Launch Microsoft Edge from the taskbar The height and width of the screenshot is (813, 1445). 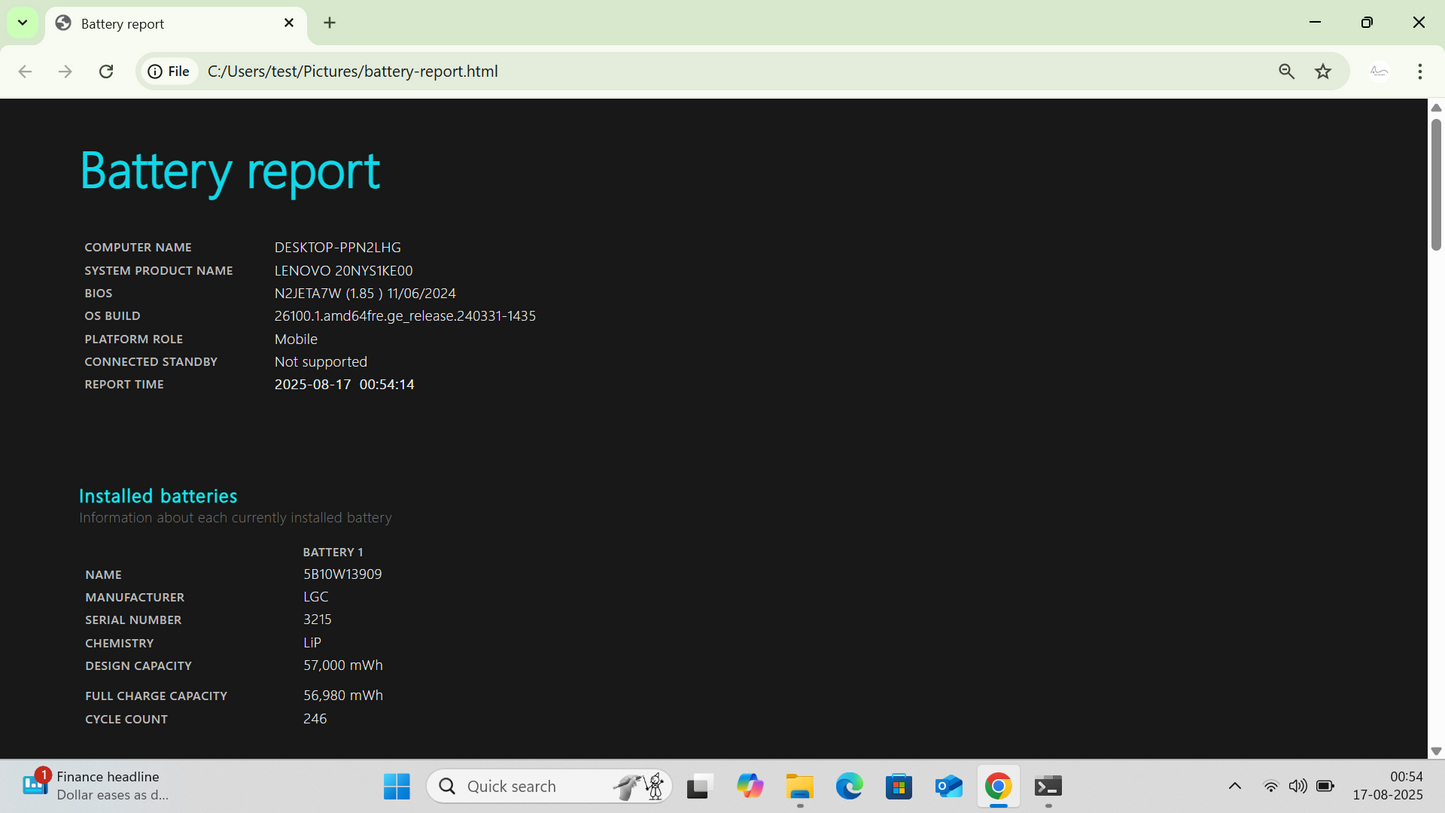(849, 786)
